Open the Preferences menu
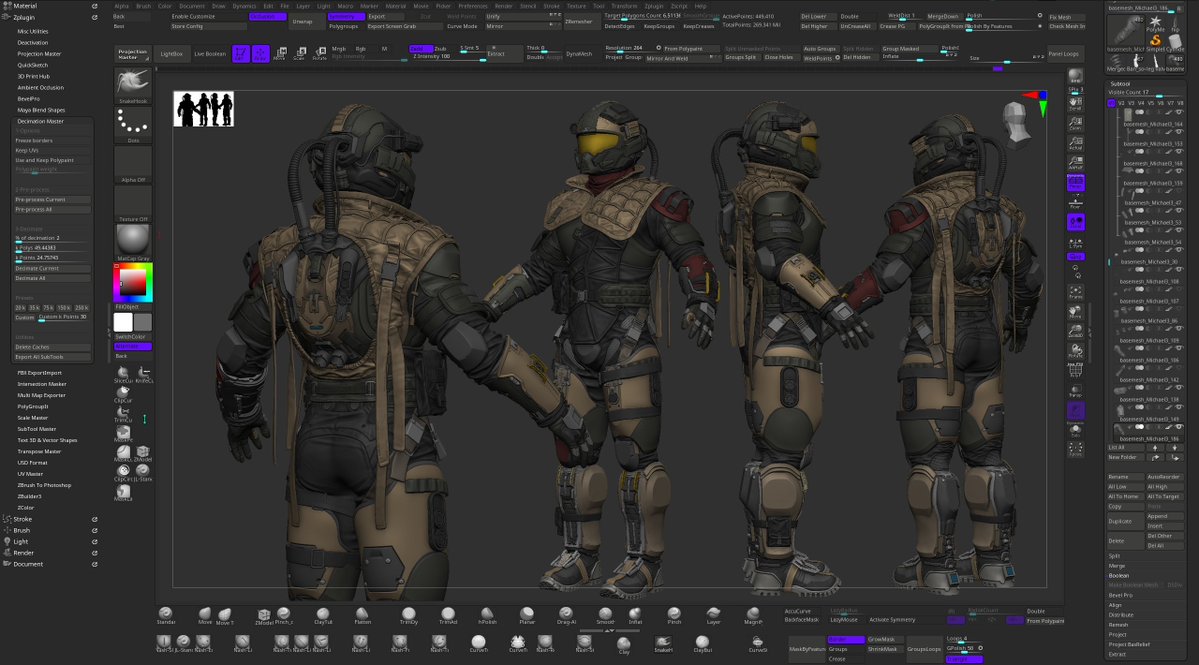This screenshot has width=1199, height=665. [473, 5]
